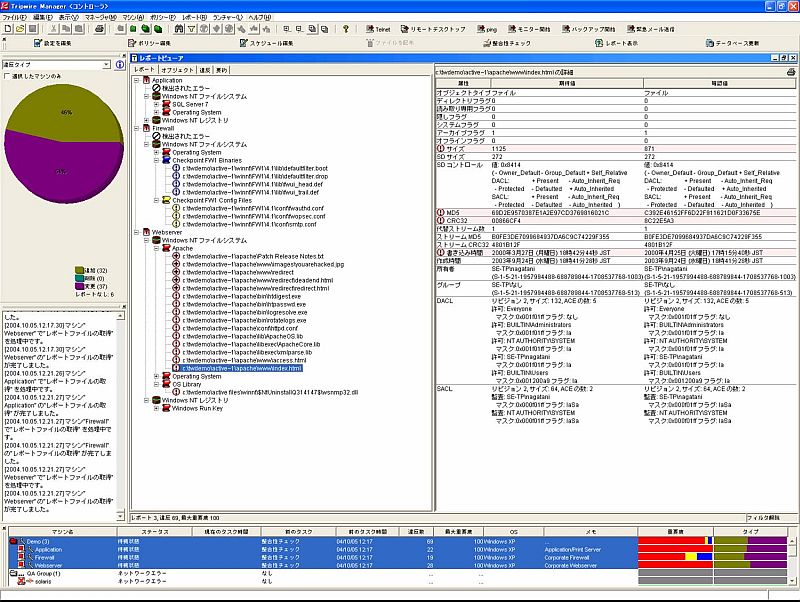
Task: Open the 違反タイプ dropdown above pie chart
Action: [x=106, y=64]
